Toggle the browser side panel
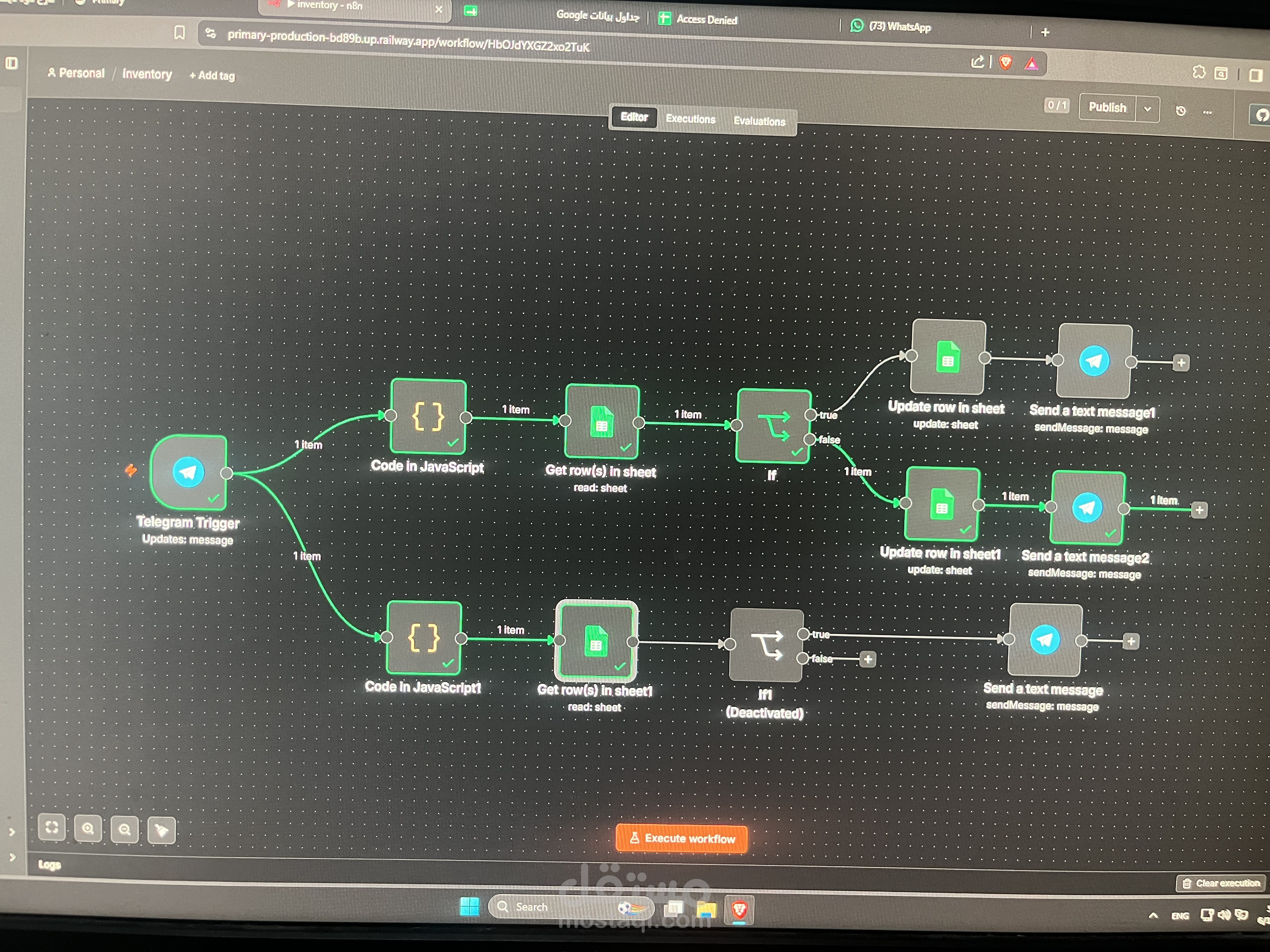The width and height of the screenshot is (1270, 952). (1255, 75)
